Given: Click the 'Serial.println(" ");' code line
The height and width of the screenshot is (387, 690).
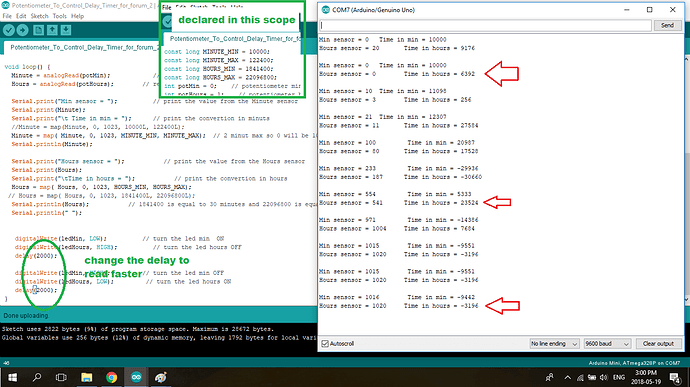Looking at the screenshot, I should click(47, 213).
